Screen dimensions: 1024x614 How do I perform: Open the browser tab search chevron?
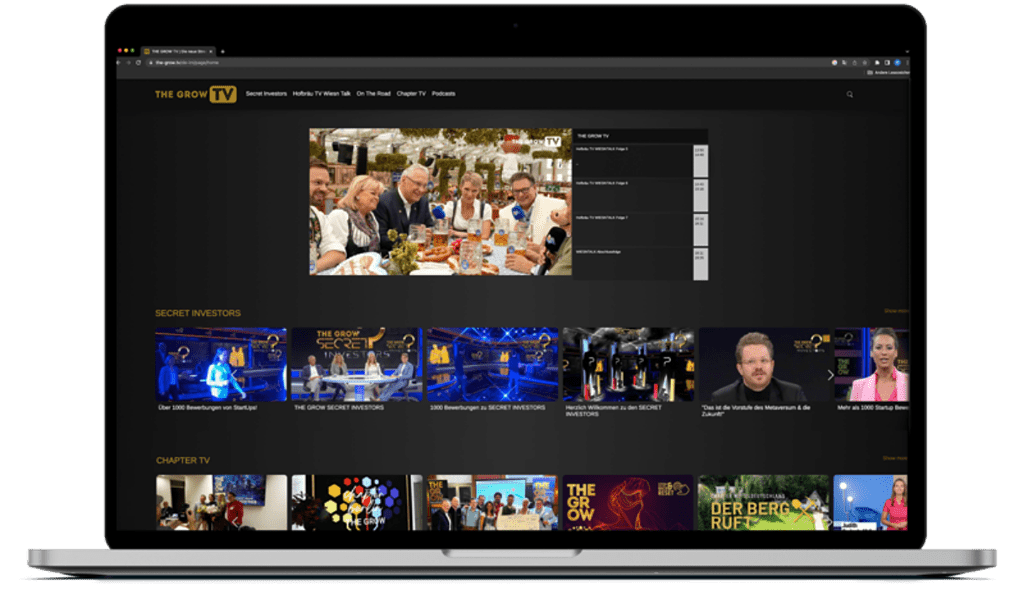(x=906, y=51)
